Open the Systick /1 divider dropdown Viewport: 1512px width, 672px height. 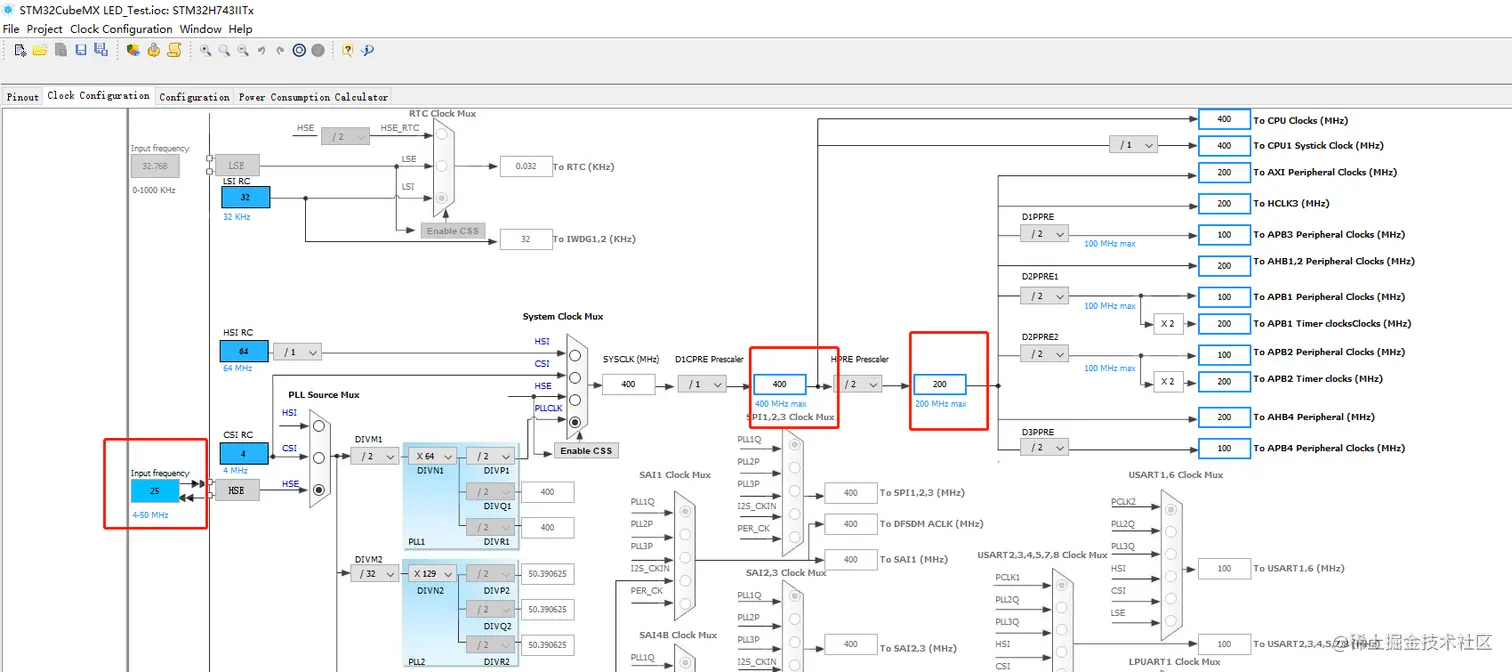(x=1133, y=145)
